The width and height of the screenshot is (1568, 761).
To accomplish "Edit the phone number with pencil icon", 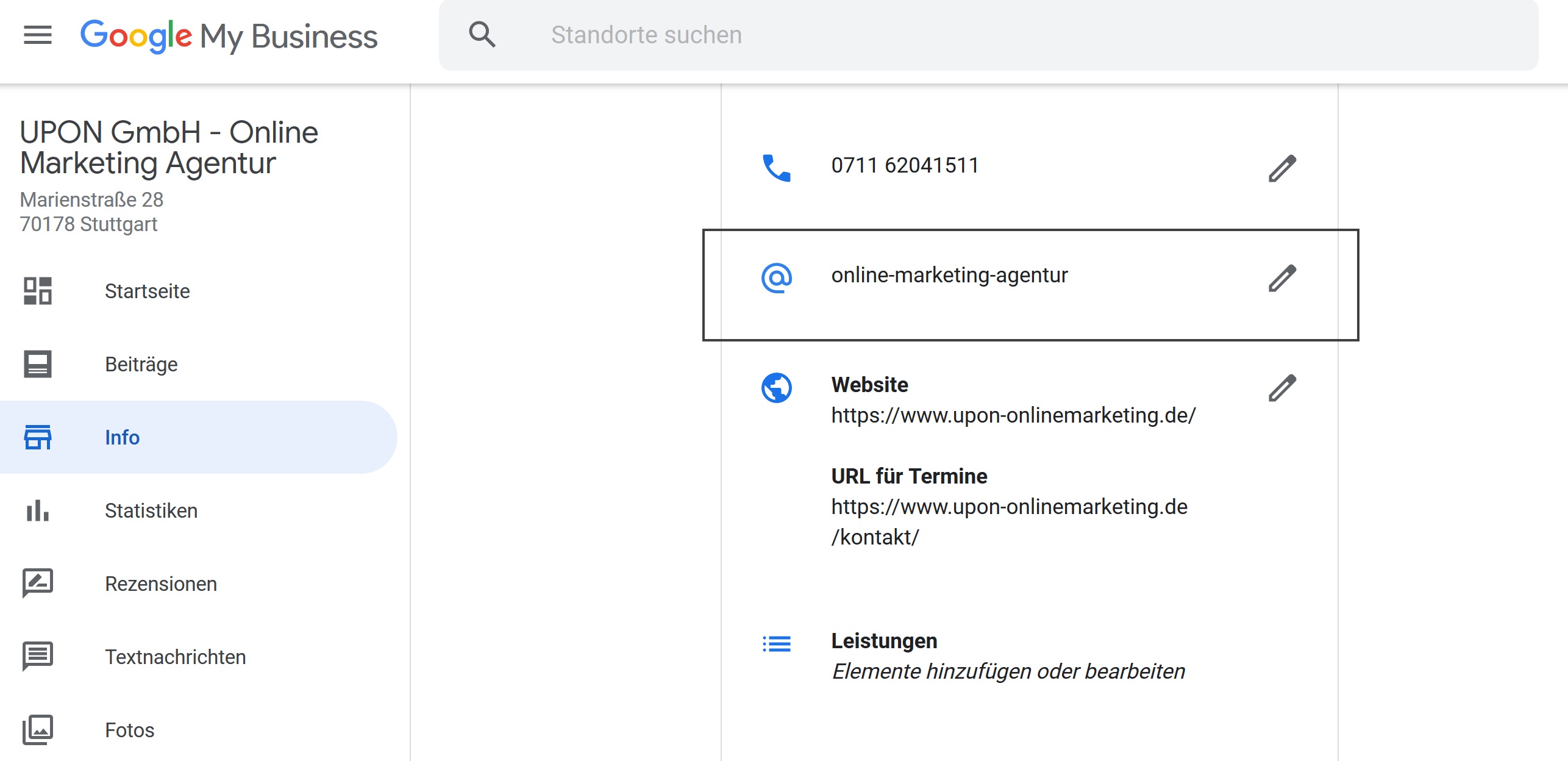I will [x=1282, y=168].
